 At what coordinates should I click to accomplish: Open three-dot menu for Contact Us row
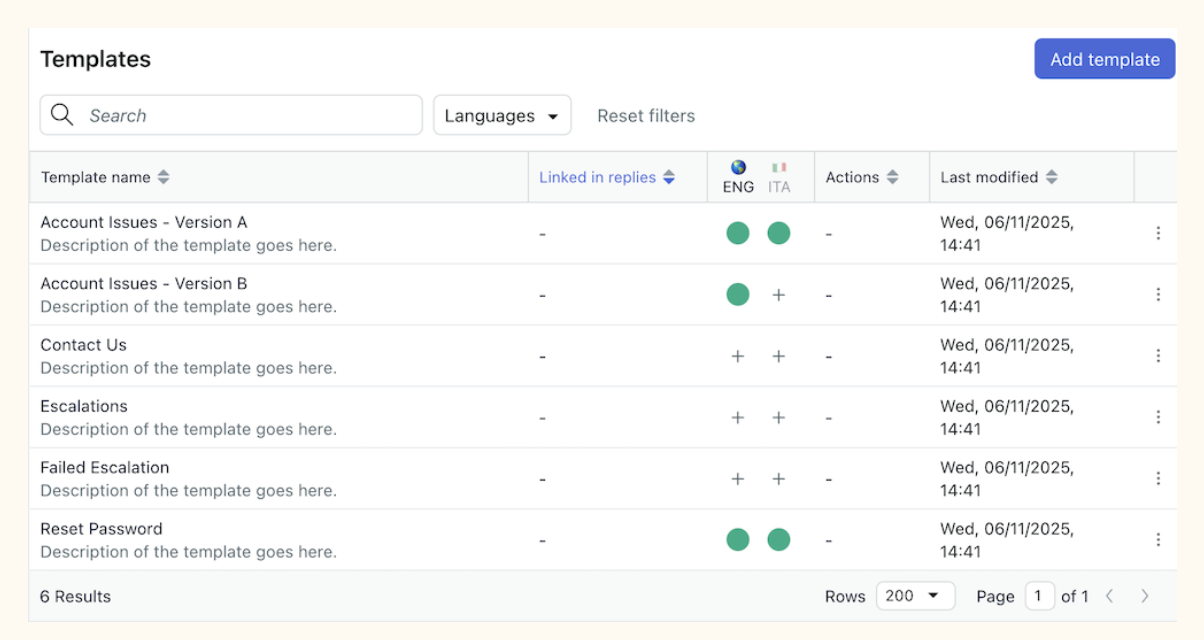(1158, 356)
